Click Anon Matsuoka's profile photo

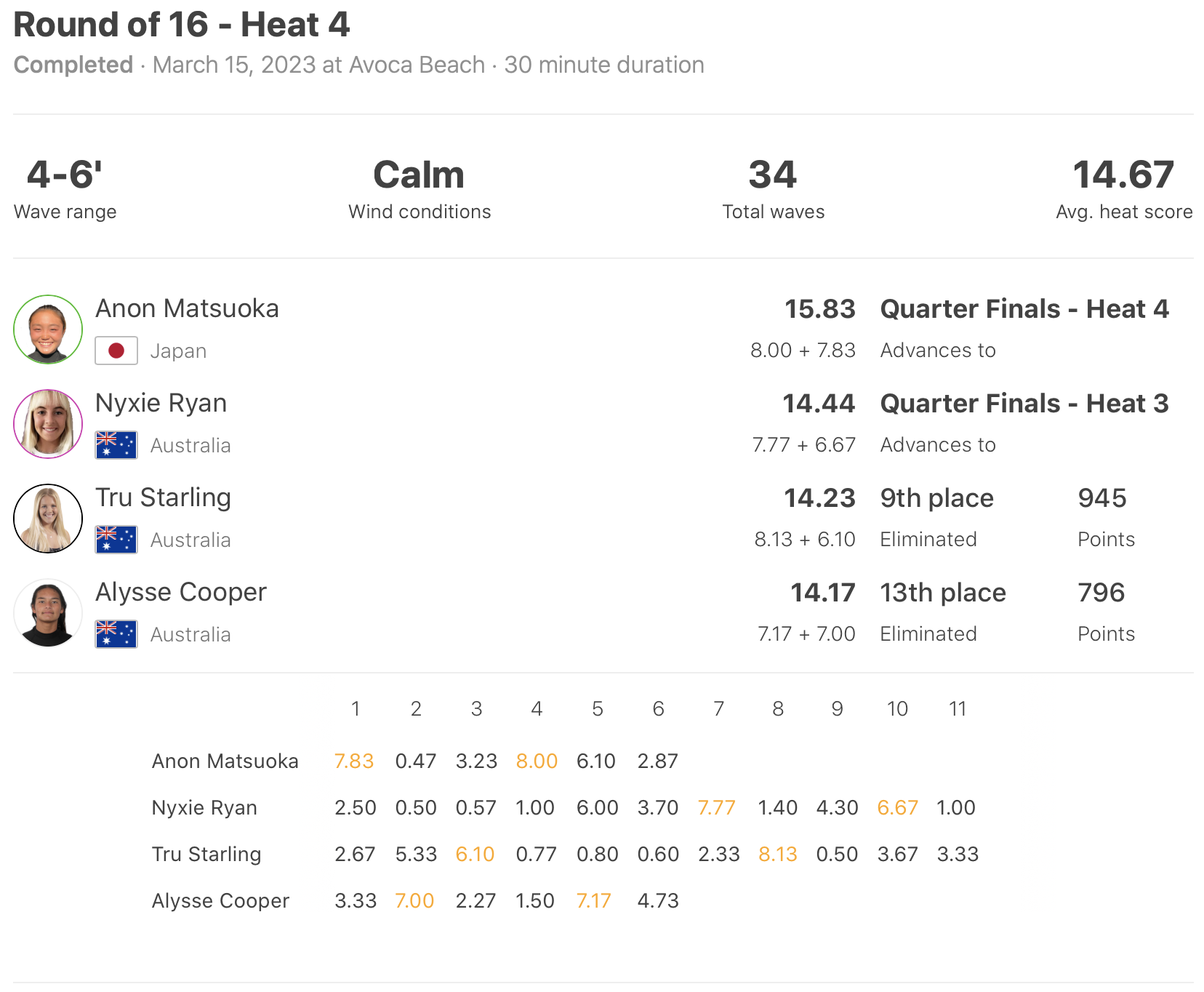[x=48, y=329]
